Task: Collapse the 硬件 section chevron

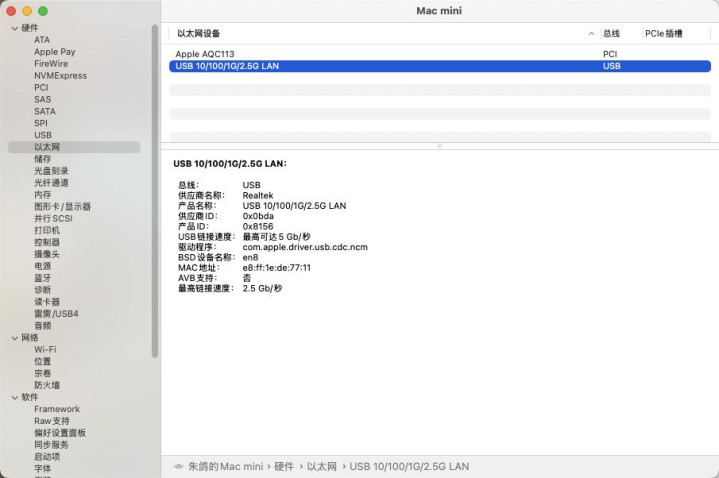Action: 15,28
